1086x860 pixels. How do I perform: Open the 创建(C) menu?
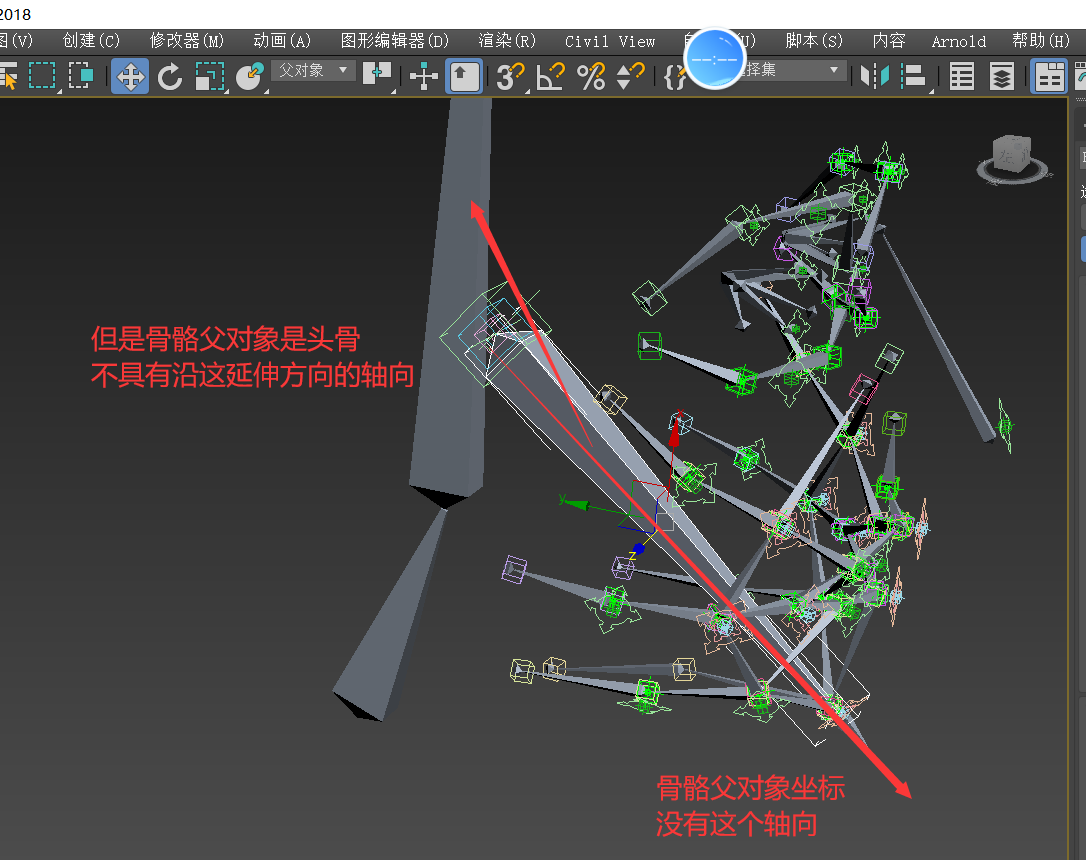tap(91, 41)
